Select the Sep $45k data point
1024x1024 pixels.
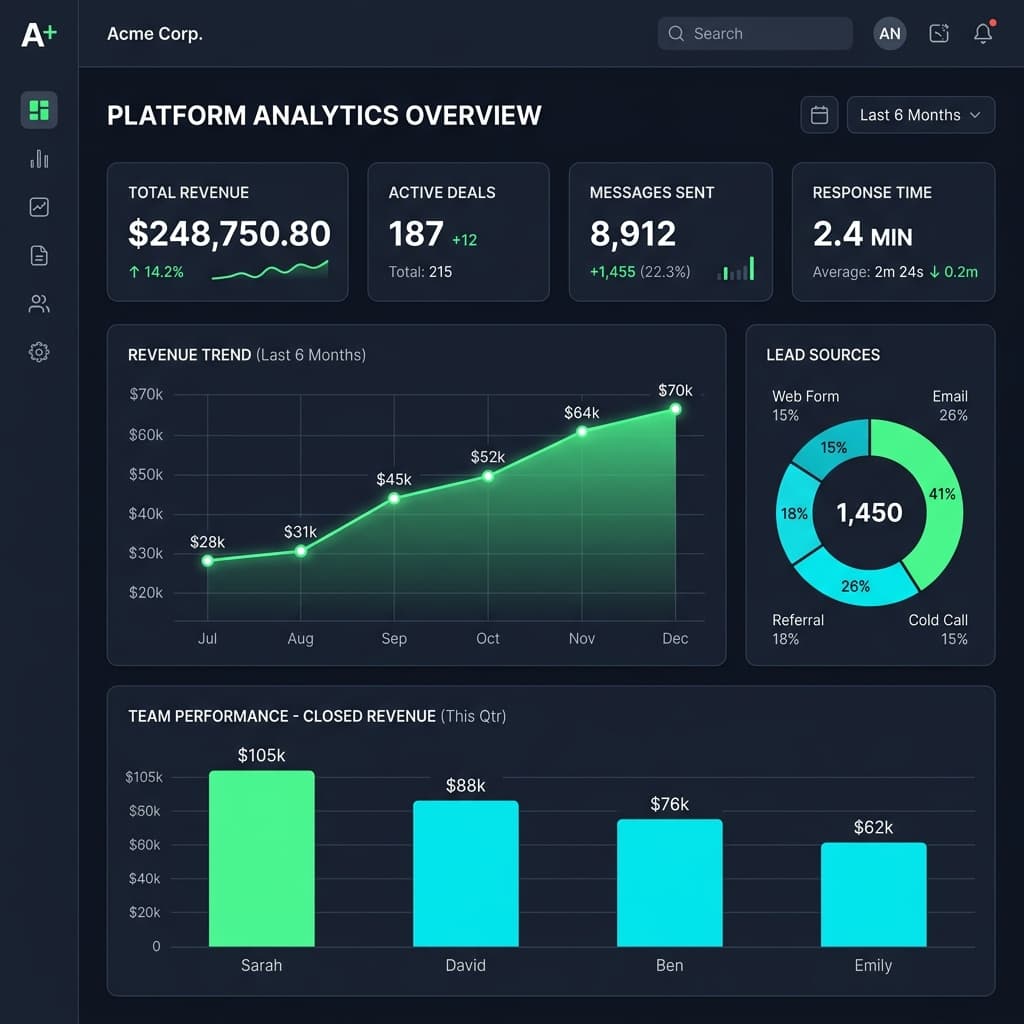pyautogui.click(x=394, y=498)
